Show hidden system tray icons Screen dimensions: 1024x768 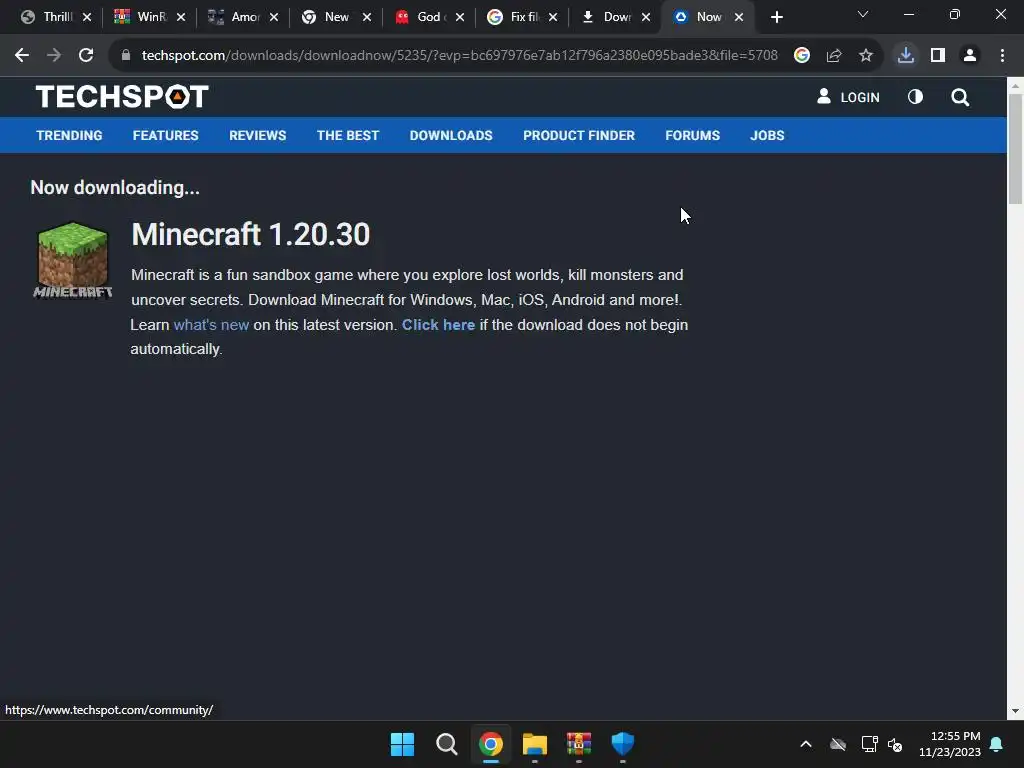point(806,744)
